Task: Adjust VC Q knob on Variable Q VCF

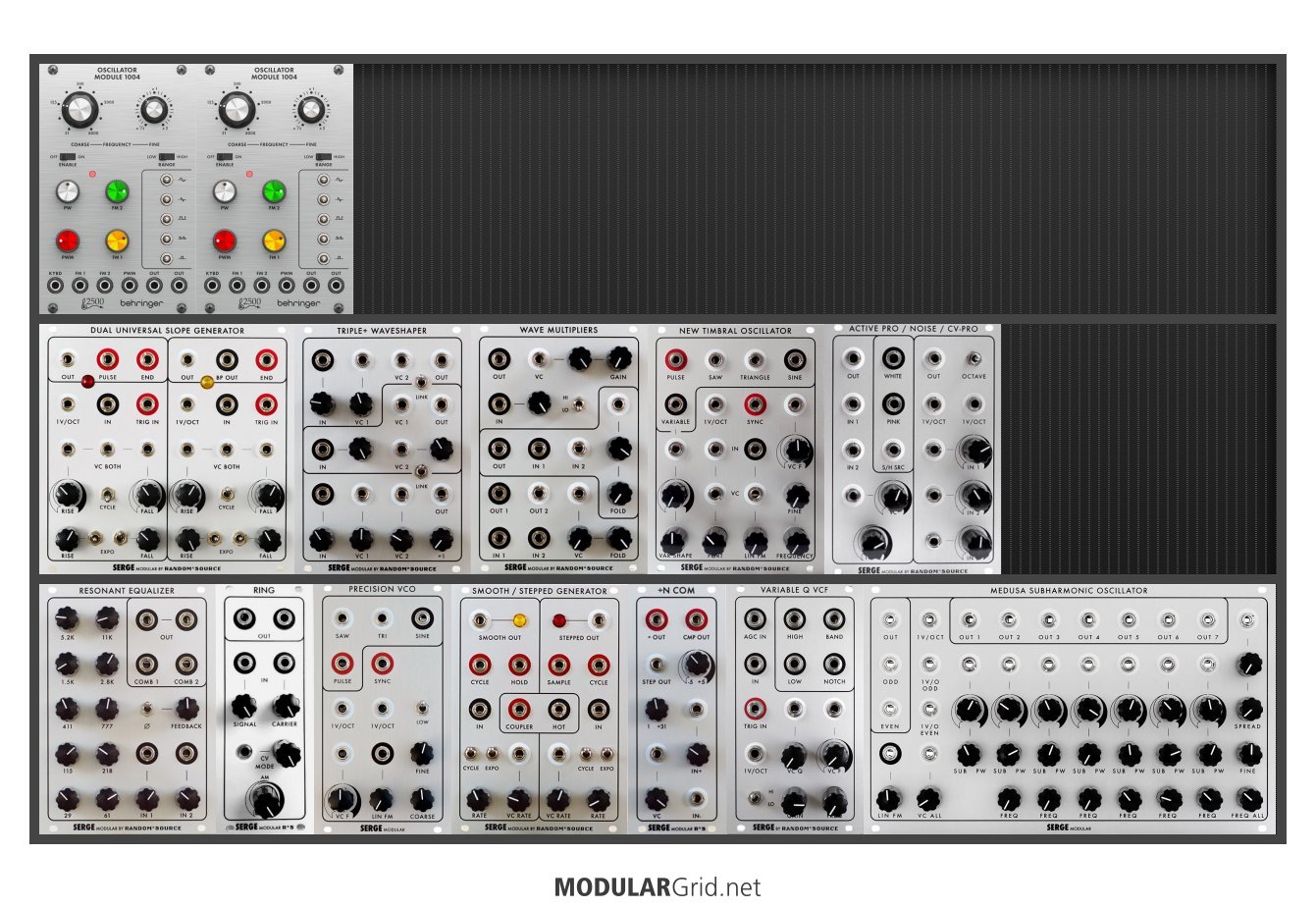Action: click(x=793, y=756)
